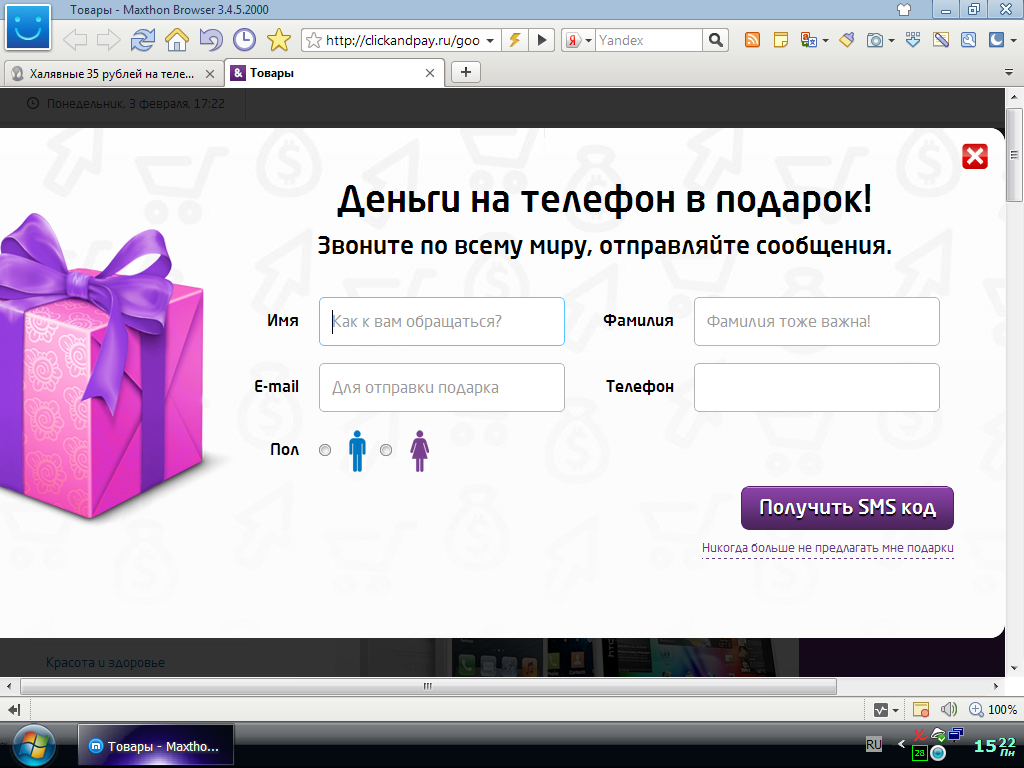1024x768 pixels.
Task: Click the 'Получить SMS код' button
Action: pos(847,508)
